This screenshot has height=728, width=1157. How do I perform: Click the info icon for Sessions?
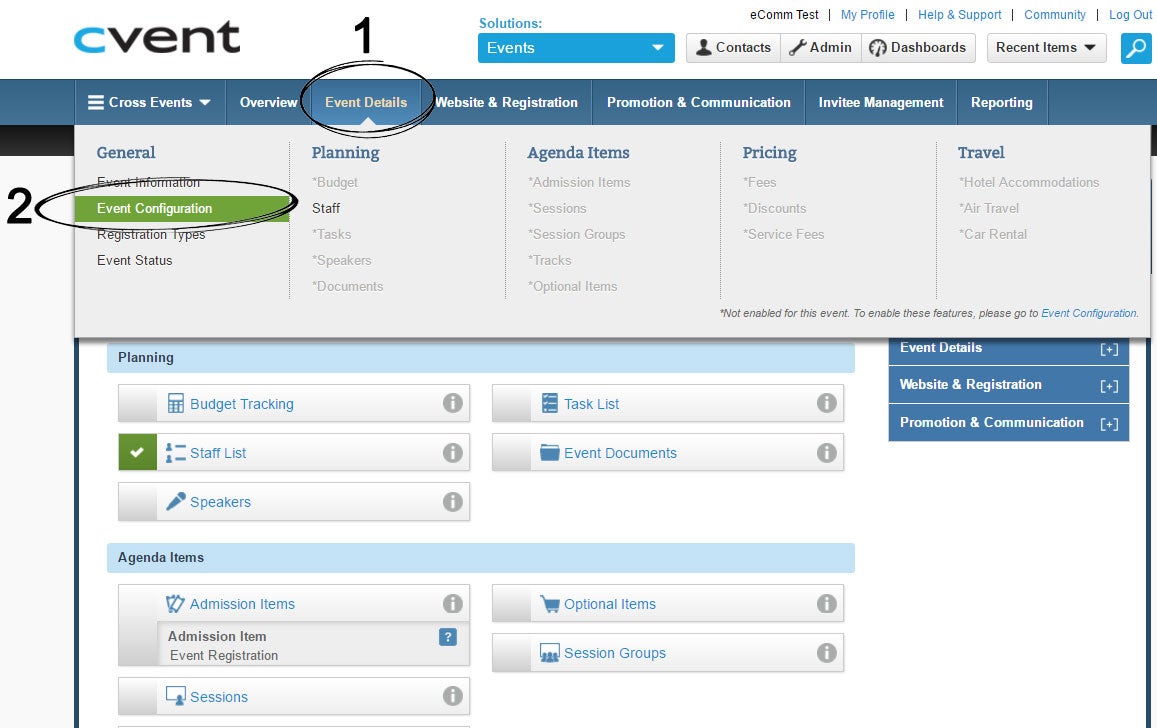tap(452, 696)
